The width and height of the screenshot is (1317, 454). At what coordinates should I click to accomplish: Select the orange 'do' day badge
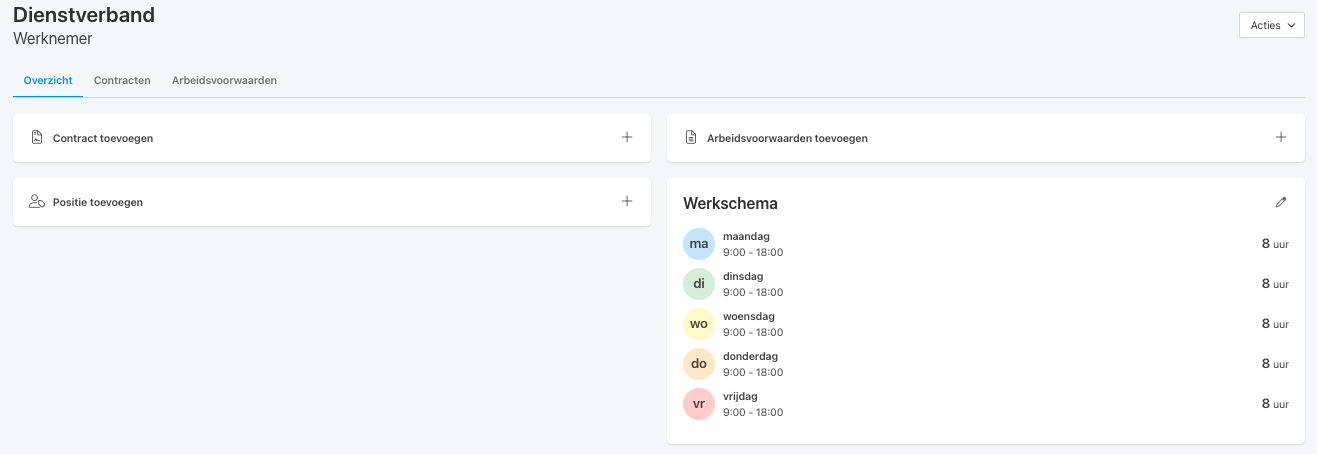click(699, 364)
